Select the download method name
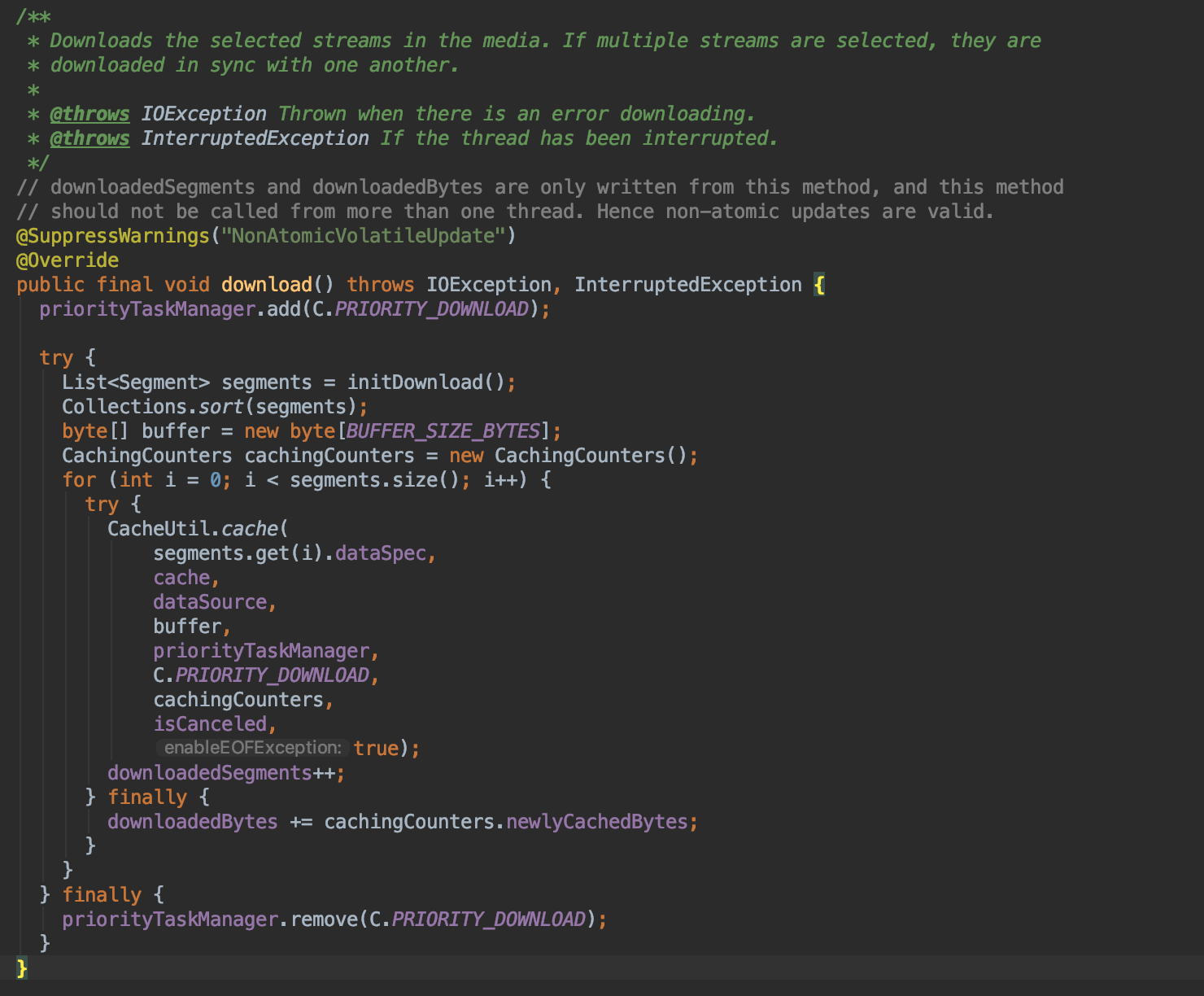This screenshot has height=996, width=1204. [265, 284]
